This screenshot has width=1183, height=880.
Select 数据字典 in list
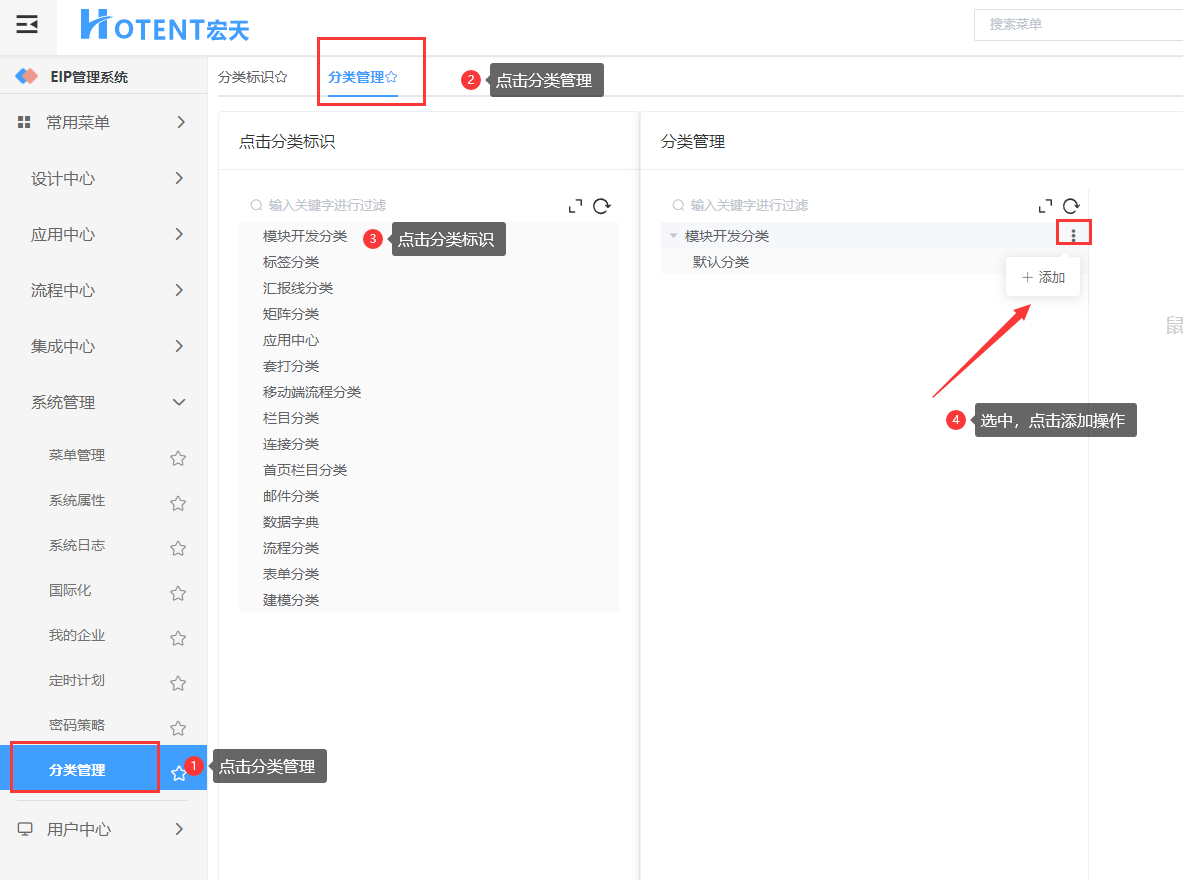291,522
